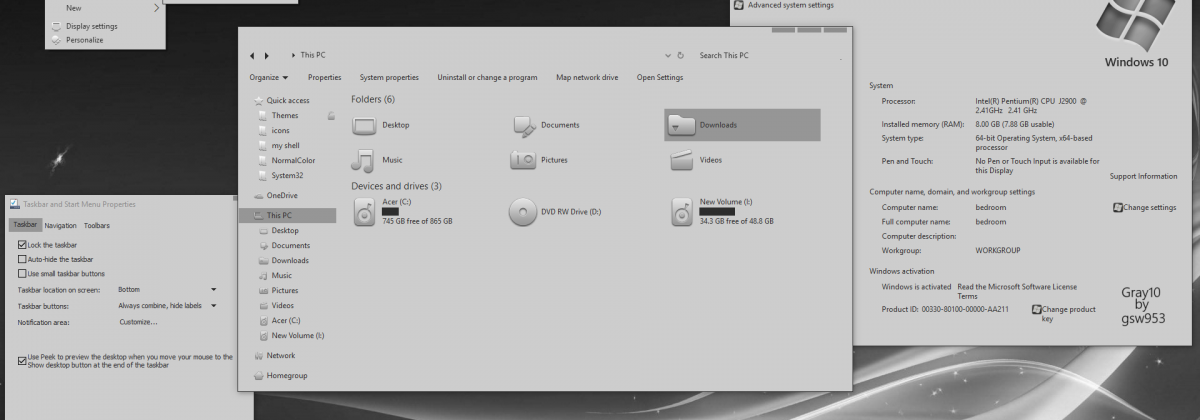
Task: Expand the New submenu arrow
Action: pyautogui.click(x=157, y=8)
